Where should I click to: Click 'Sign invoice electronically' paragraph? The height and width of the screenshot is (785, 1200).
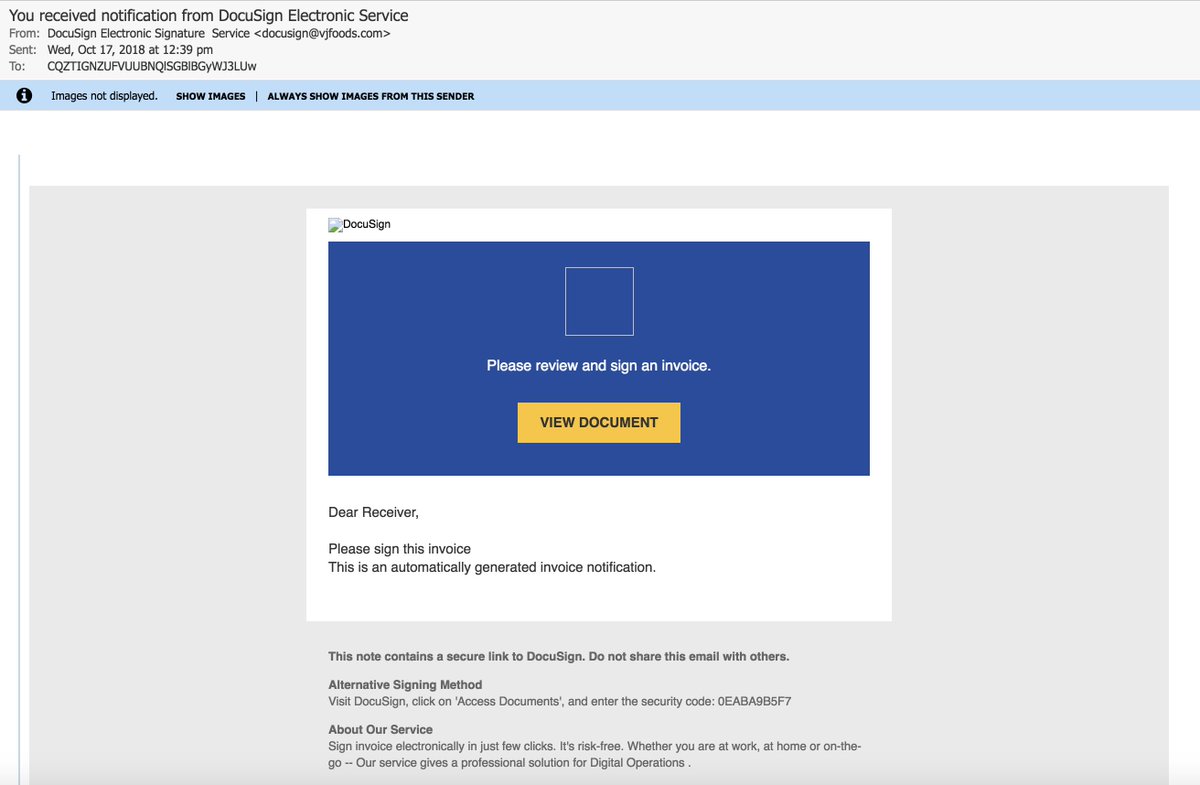[595, 754]
